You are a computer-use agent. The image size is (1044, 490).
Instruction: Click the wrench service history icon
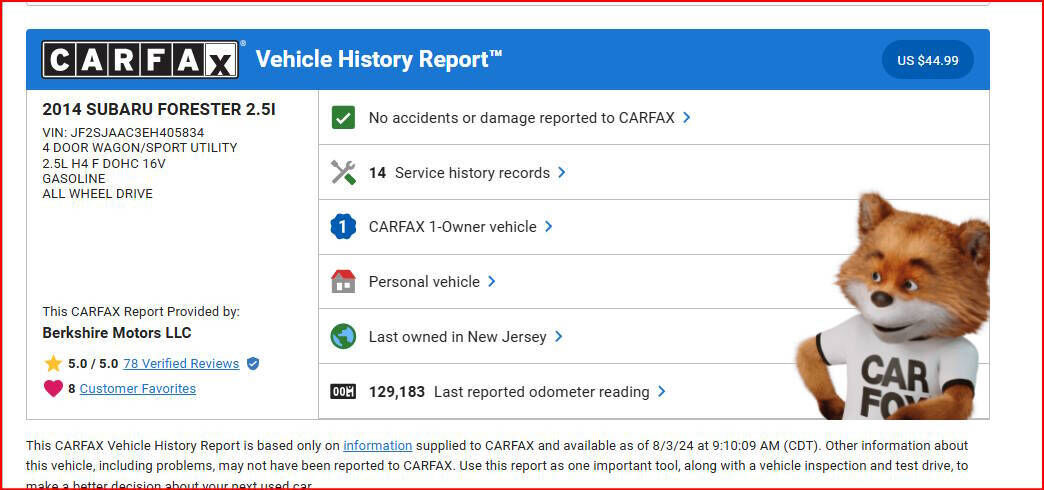tap(343, 173)
